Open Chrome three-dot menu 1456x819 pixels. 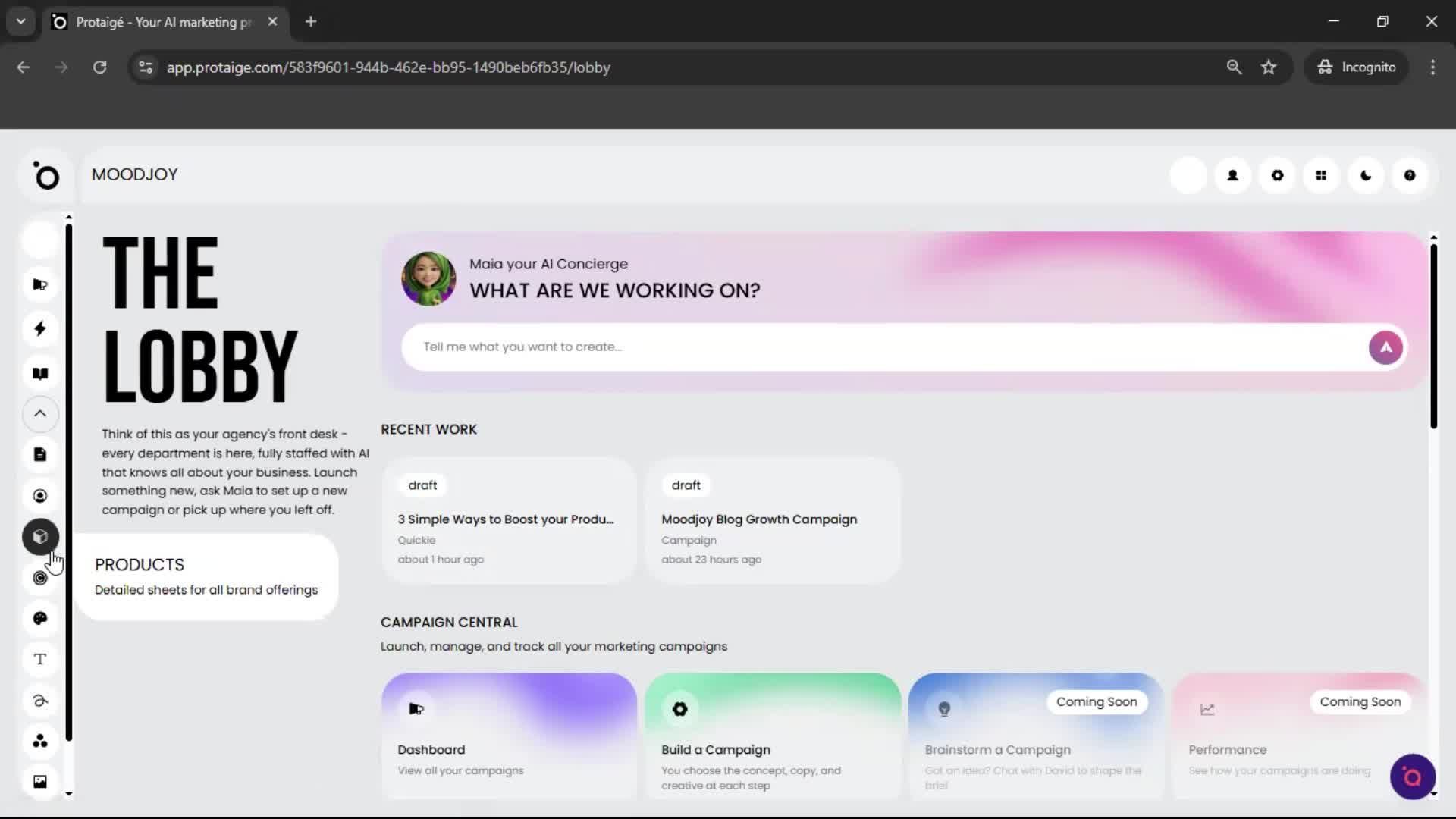1432,67
